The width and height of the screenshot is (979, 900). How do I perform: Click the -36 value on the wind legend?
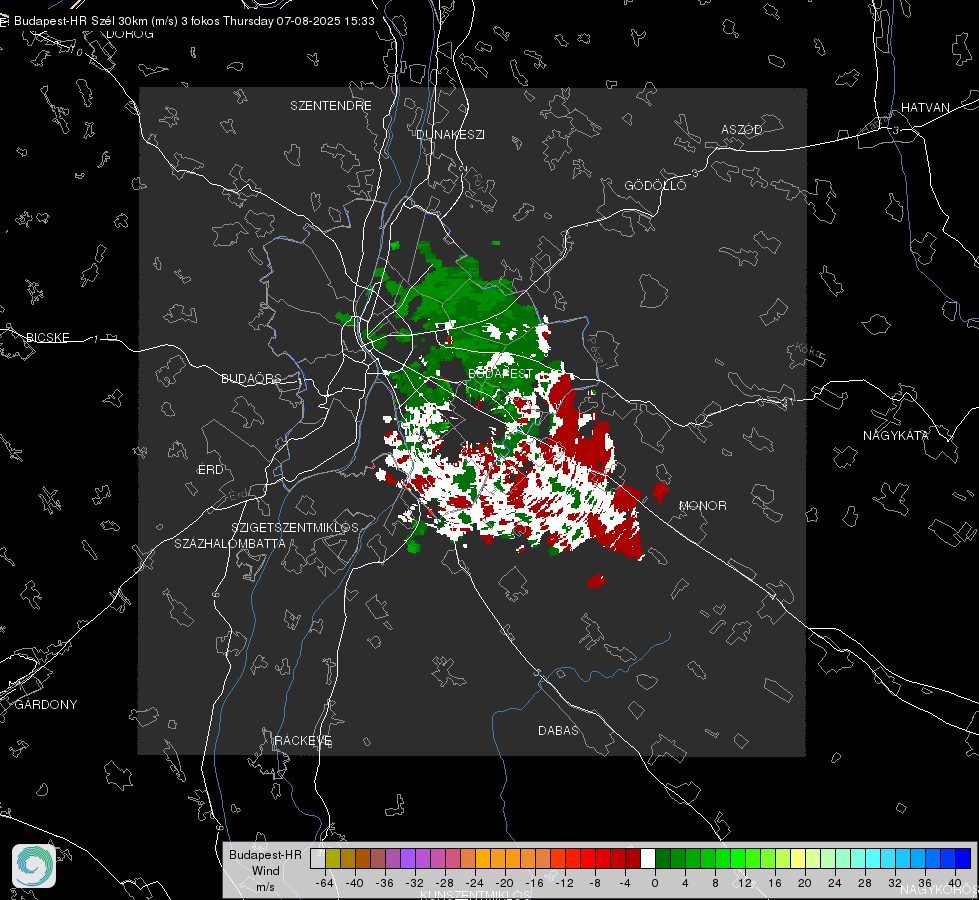pyautogui.click(x=385, y=883)
